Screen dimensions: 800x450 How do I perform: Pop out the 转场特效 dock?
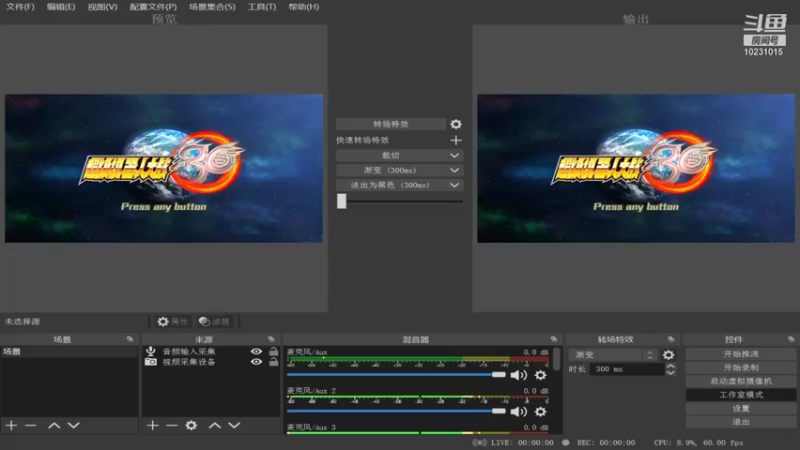(670, 339)
